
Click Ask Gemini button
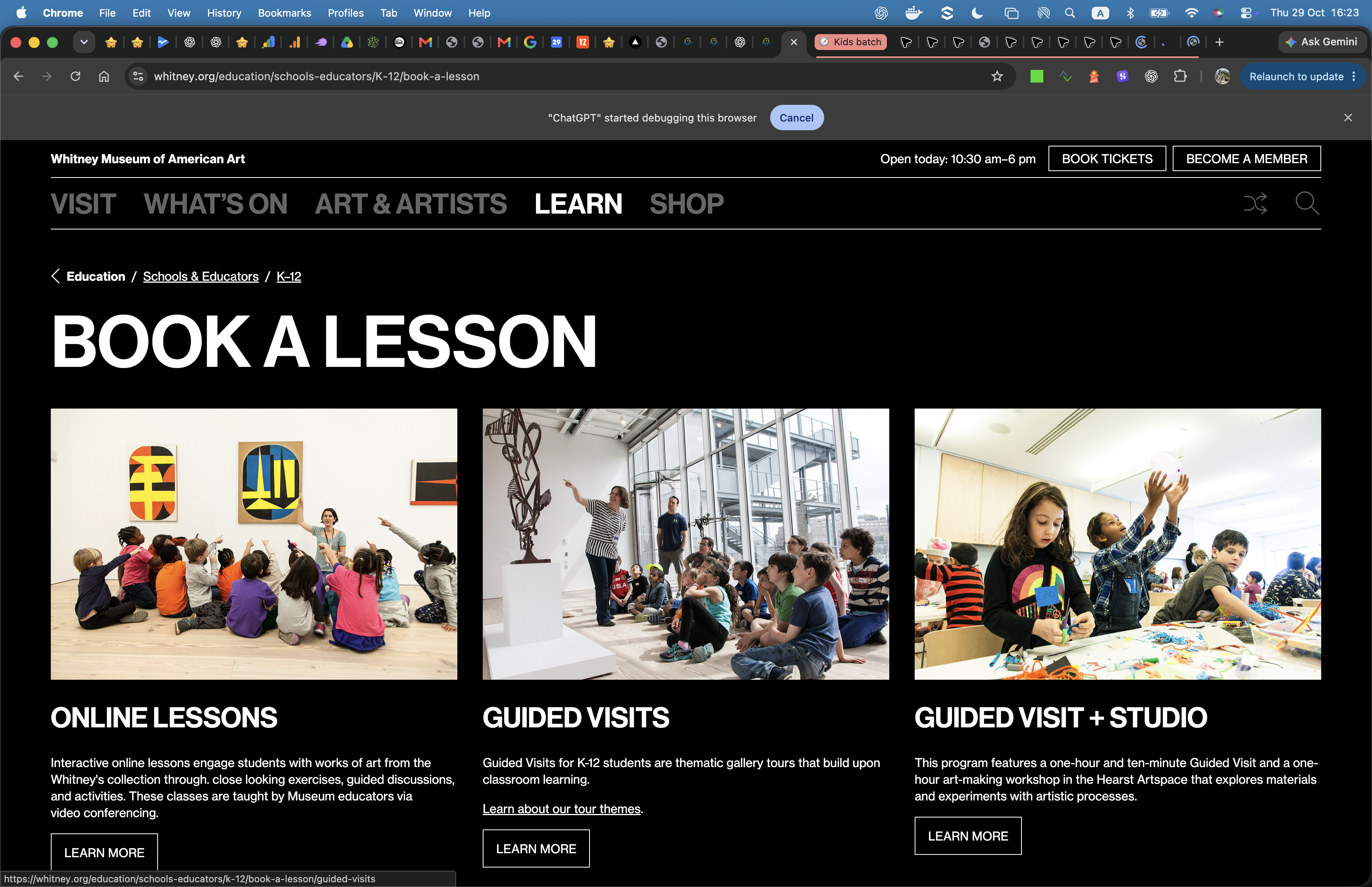click(1322, 42)
